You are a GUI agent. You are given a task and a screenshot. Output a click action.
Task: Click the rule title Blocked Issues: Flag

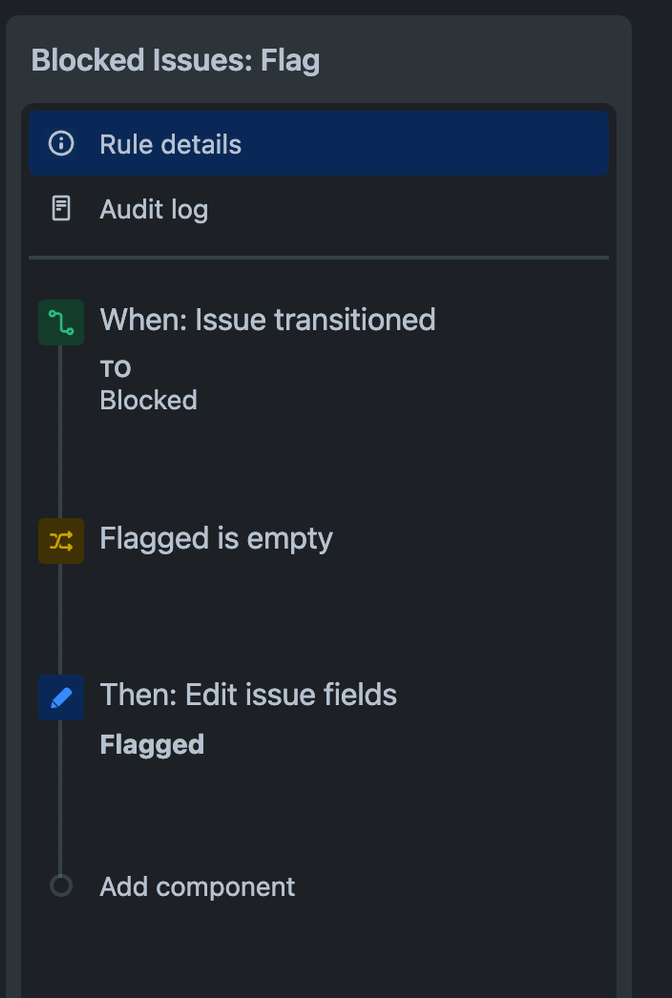(176, 61)
